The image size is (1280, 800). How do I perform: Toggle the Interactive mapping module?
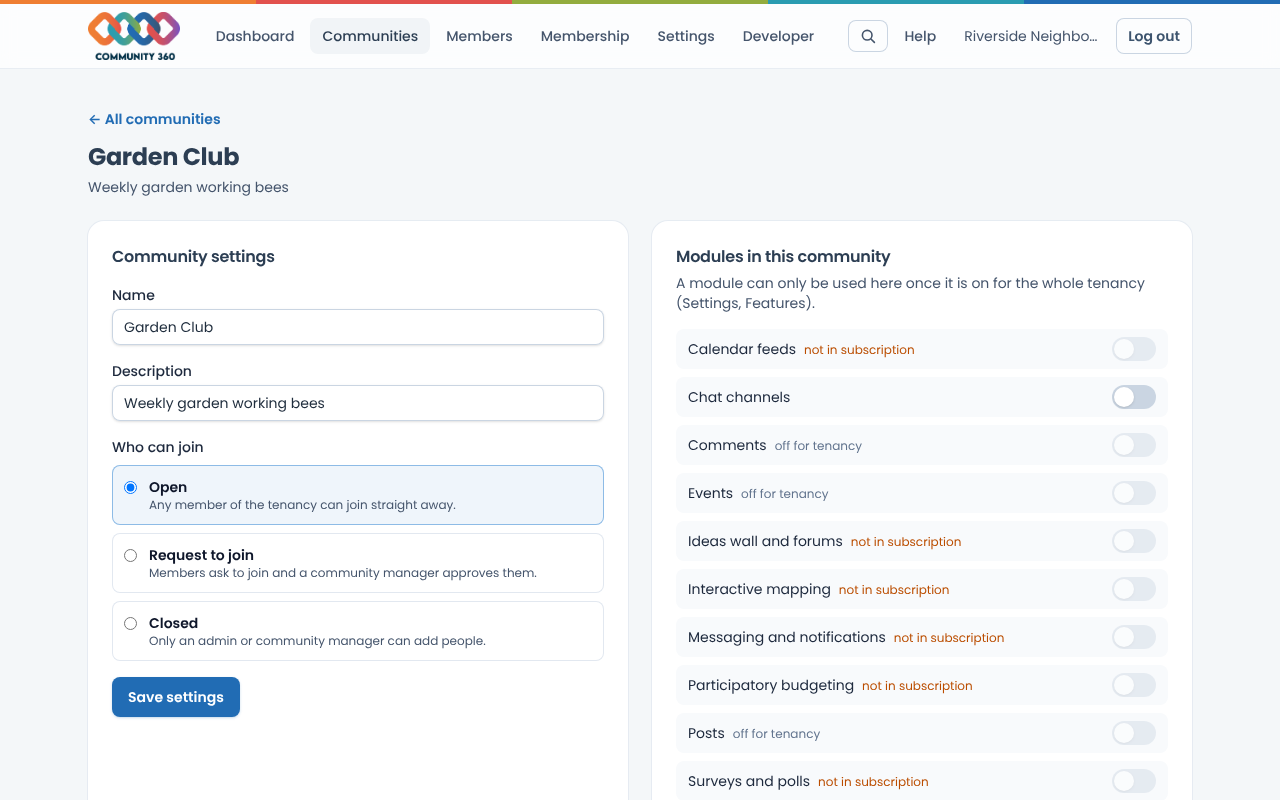point(1134,589)
